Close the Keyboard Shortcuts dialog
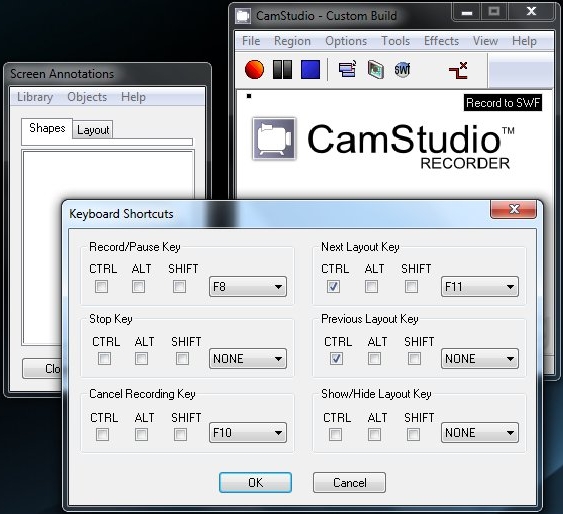Viewport: 563px width, 514px height. 513,209
